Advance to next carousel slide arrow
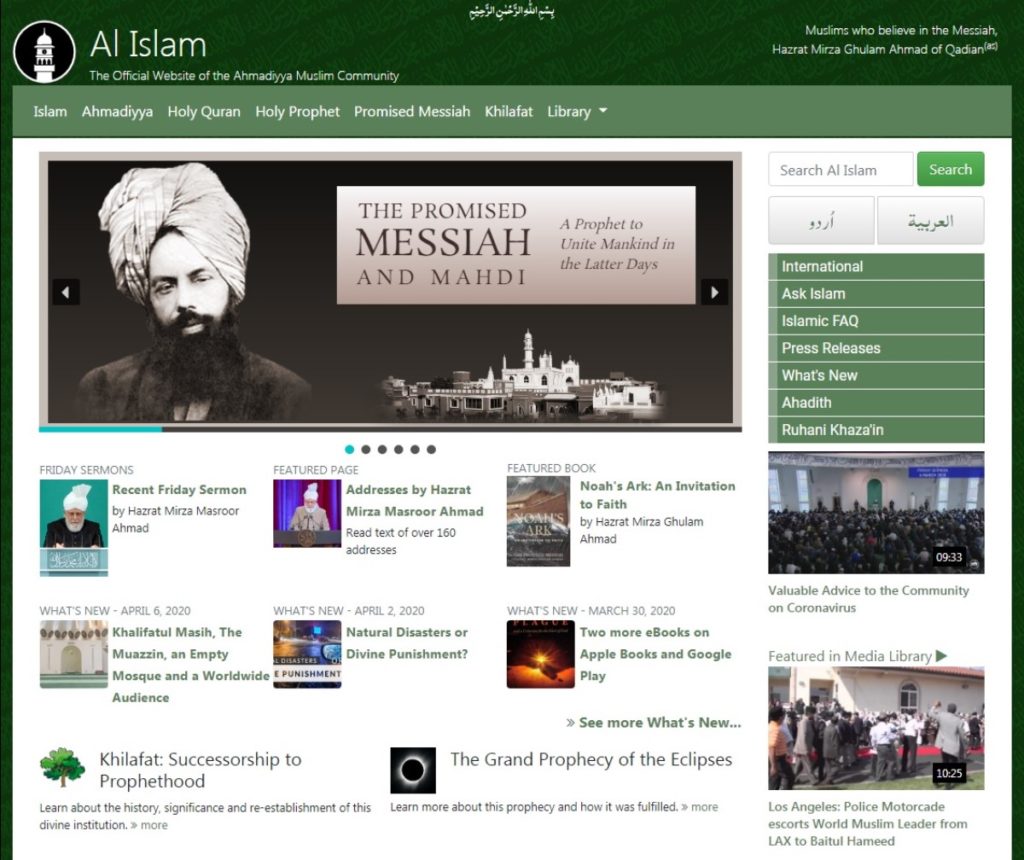This screenshot has width=1024, height=860. [x=714, y=292]
